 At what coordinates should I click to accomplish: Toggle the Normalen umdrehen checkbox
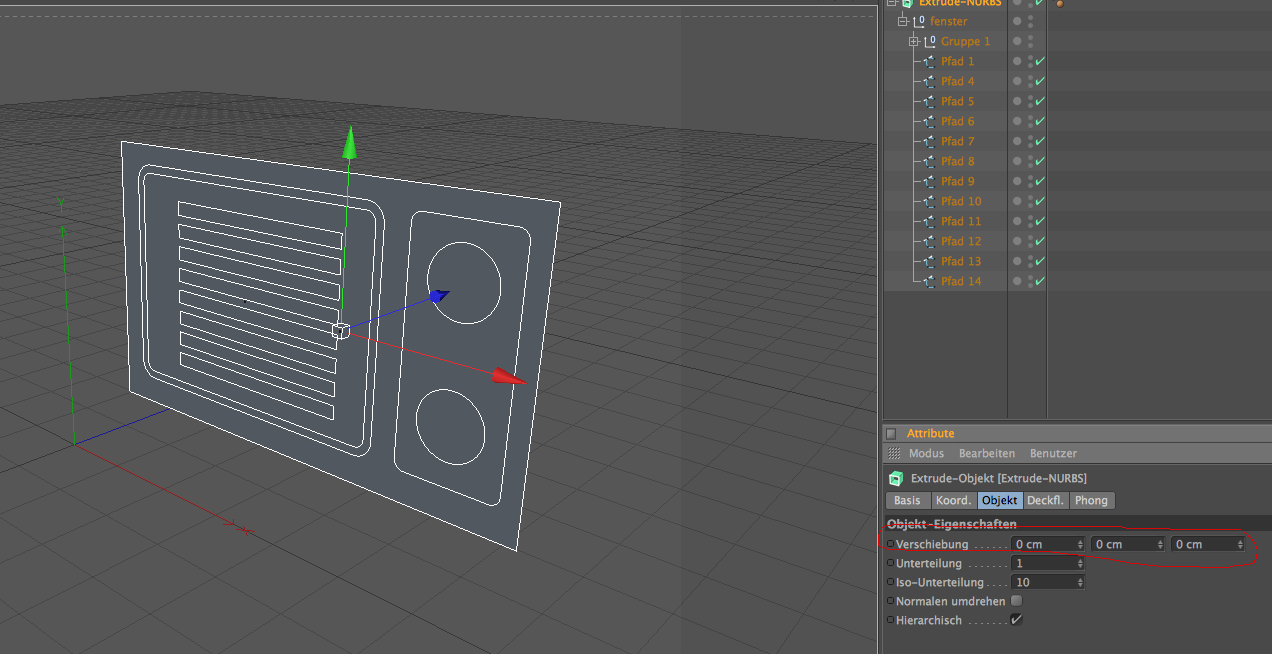(x=1016, y=601)
